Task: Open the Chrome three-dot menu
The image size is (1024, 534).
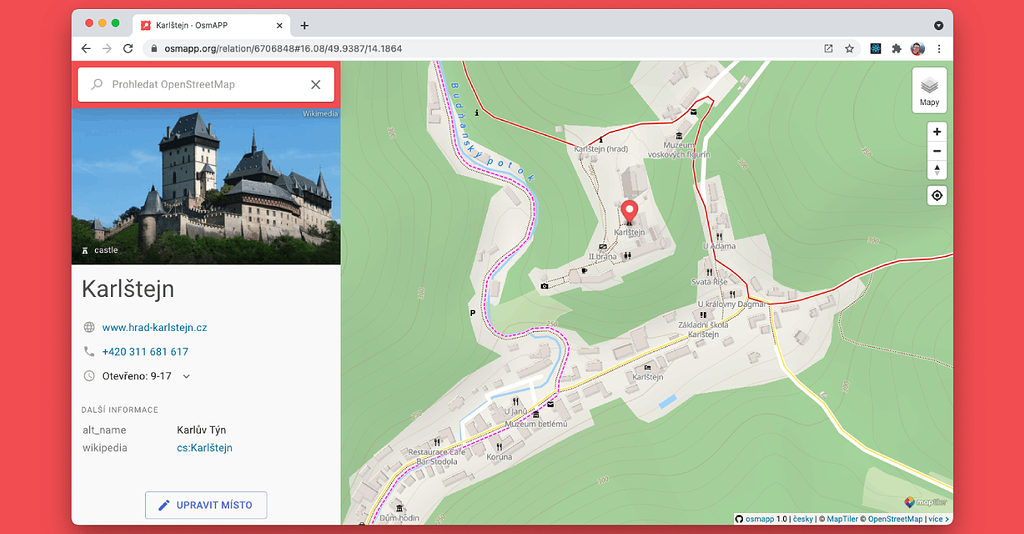Action: tap(938, 48)
